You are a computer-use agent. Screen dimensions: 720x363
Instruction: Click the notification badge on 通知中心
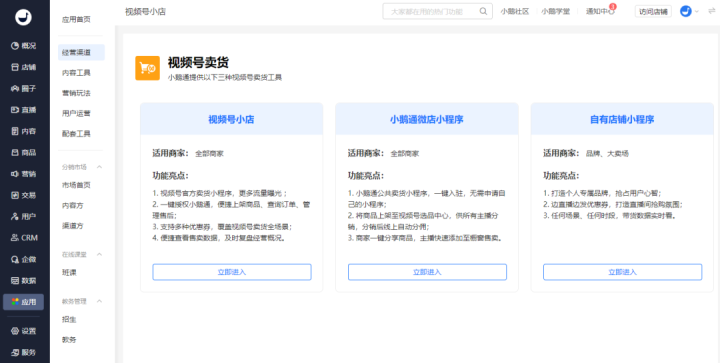[x=613, y=7]
